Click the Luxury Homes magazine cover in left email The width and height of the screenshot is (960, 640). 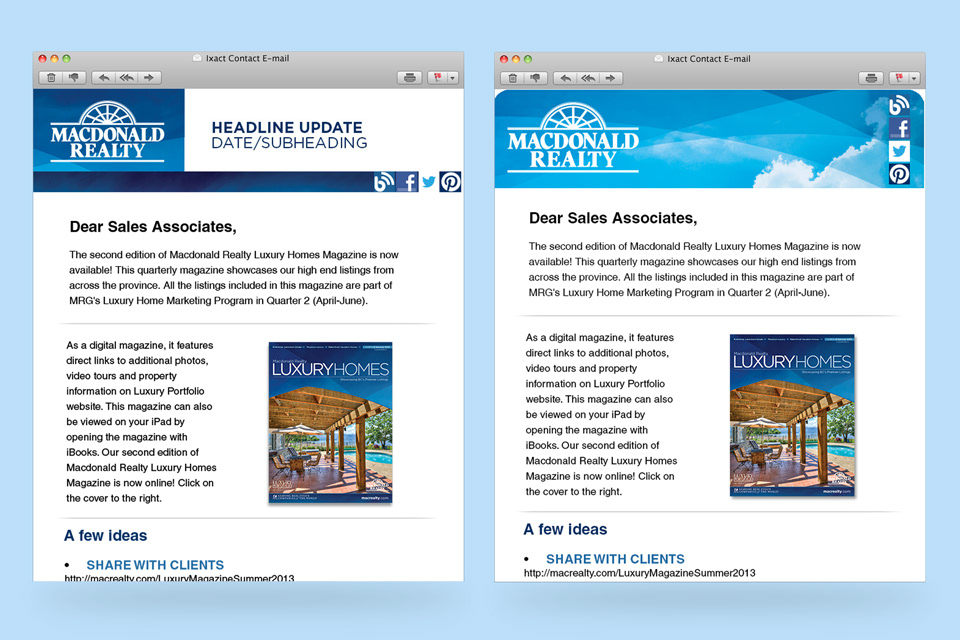tap(330, 423)
